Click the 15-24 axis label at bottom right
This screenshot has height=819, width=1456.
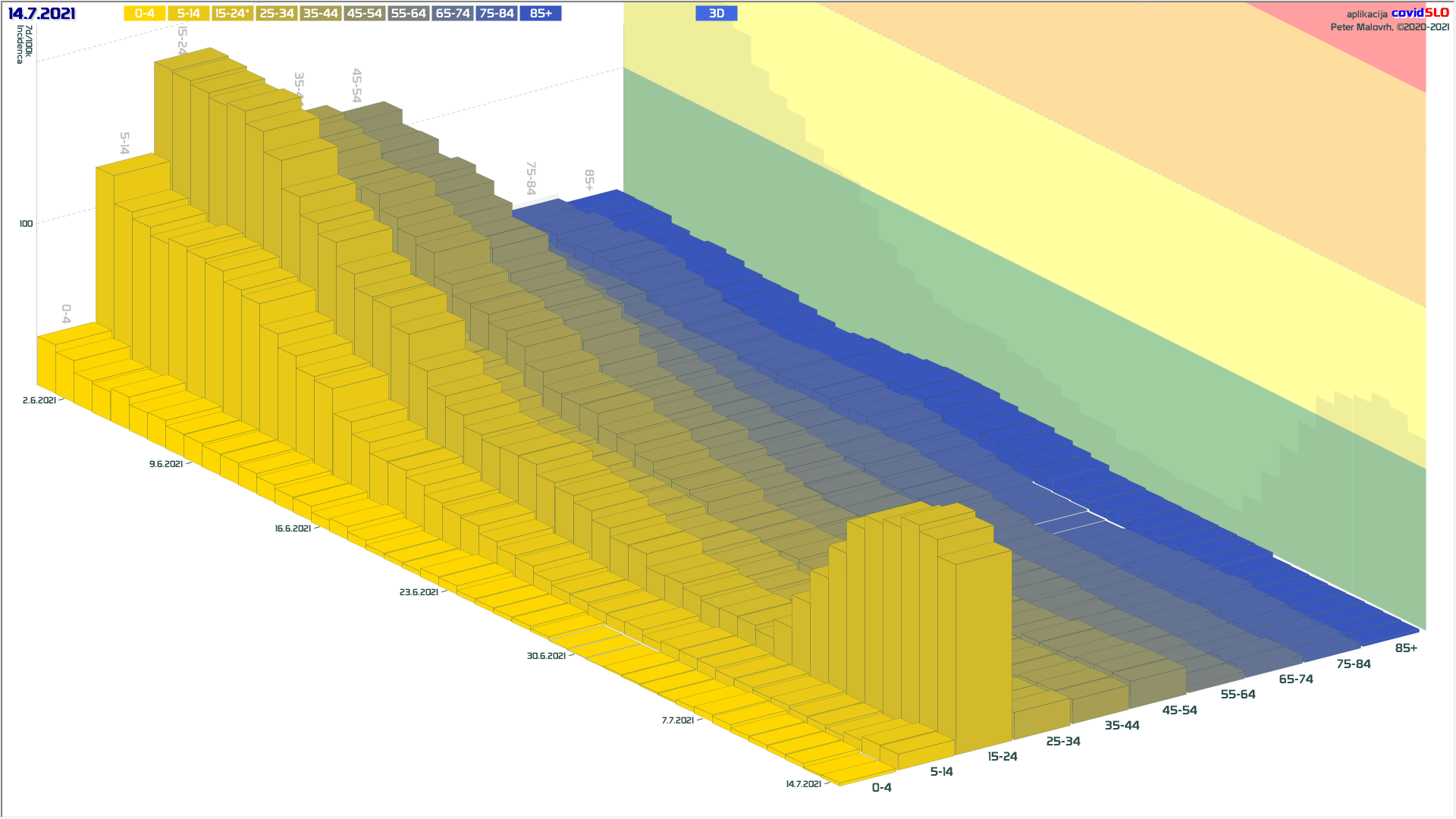coord(1002,757)
